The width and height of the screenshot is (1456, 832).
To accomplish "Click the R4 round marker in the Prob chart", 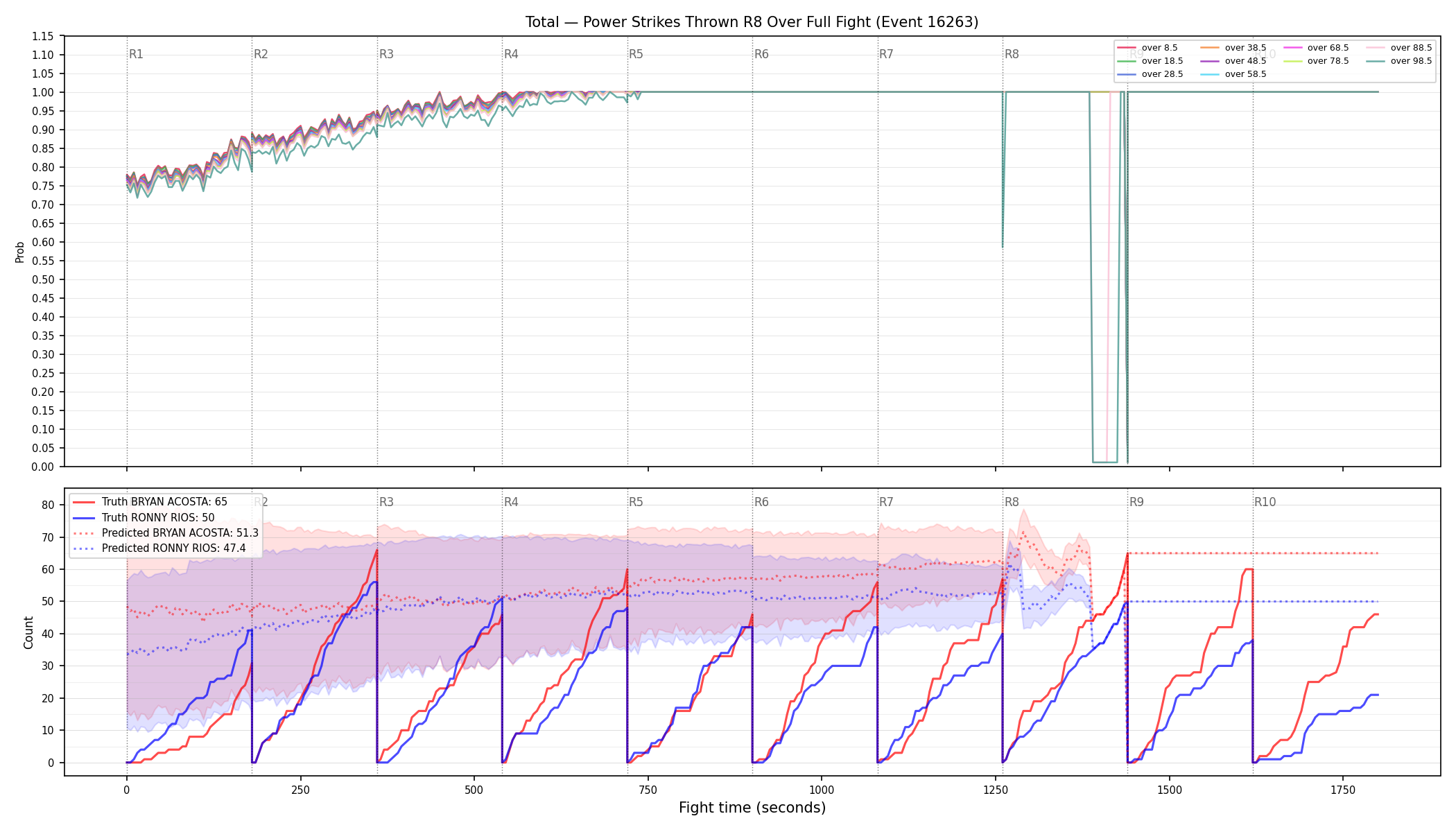I will coord(511,54).
